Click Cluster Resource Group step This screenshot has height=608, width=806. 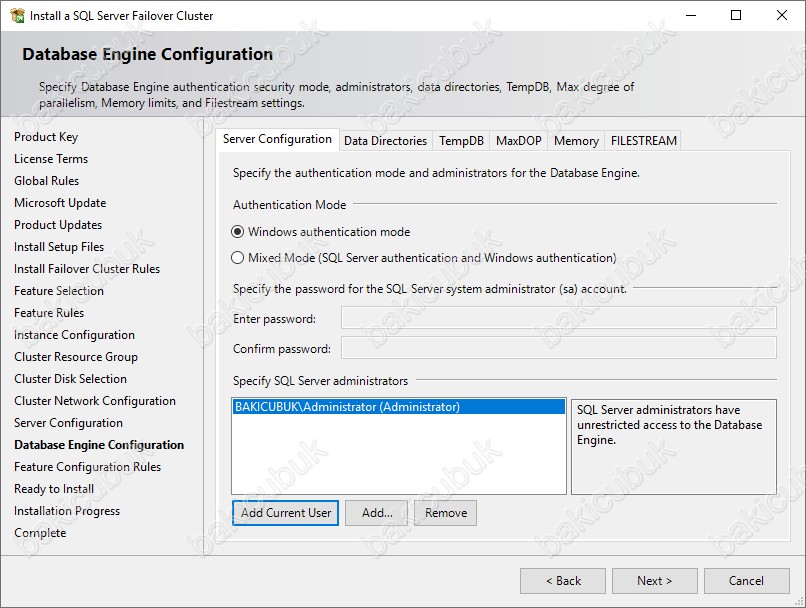click(76, 357)
